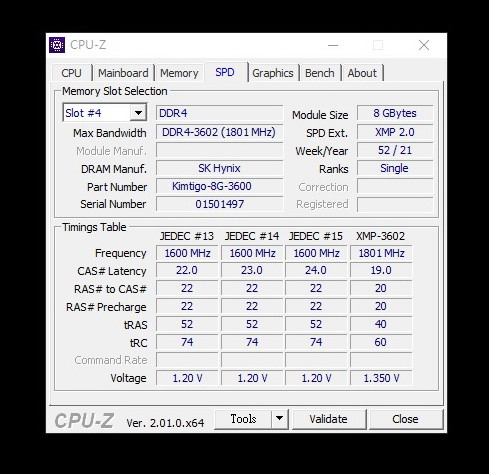
Task: Close the CPU-Z window with the X
Action: tap(424, 45)
